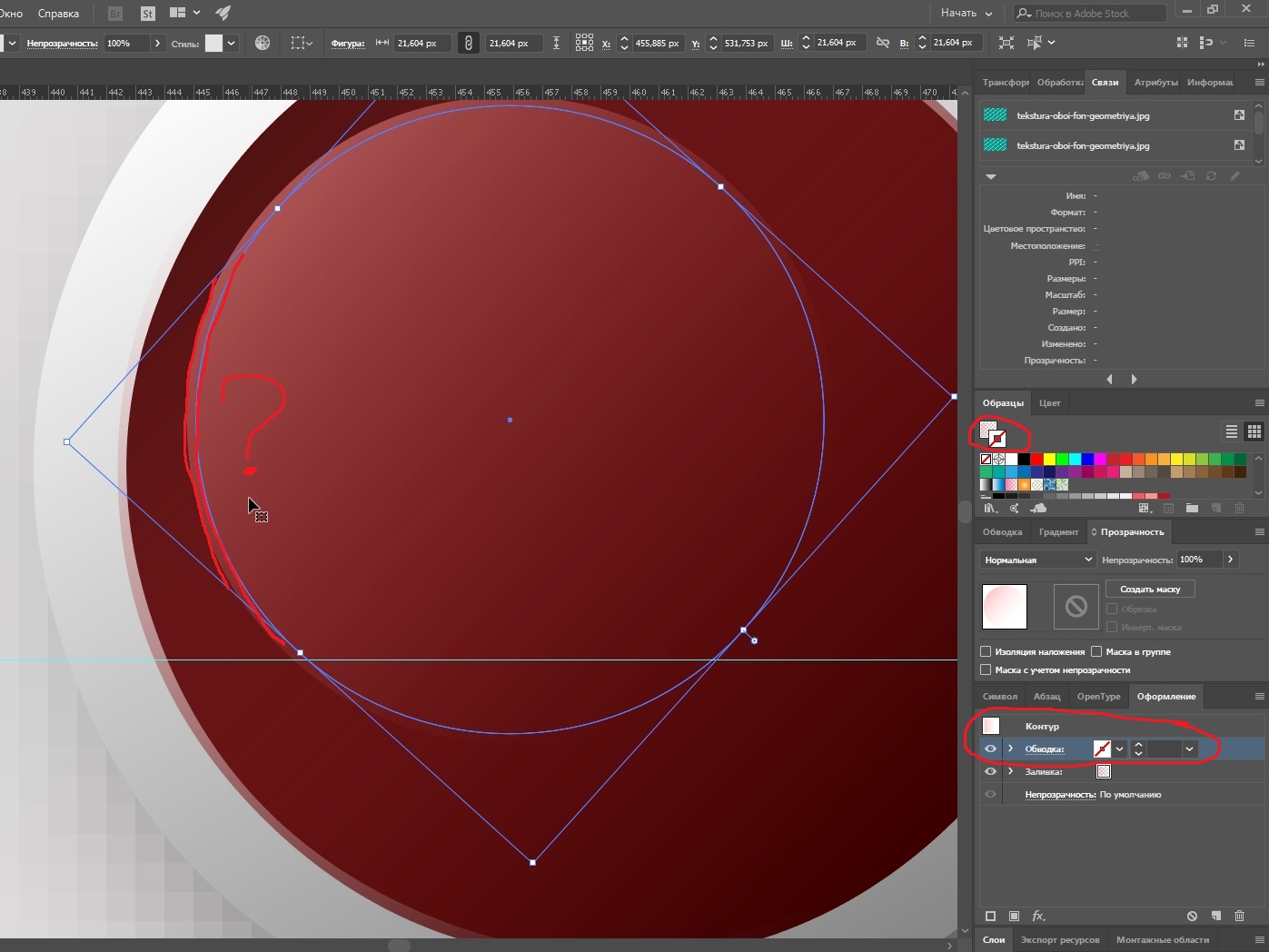Open Adobe Stock via the St icon
The height and width of the screenshot is (952, 1269).
(x=148, y=14)
